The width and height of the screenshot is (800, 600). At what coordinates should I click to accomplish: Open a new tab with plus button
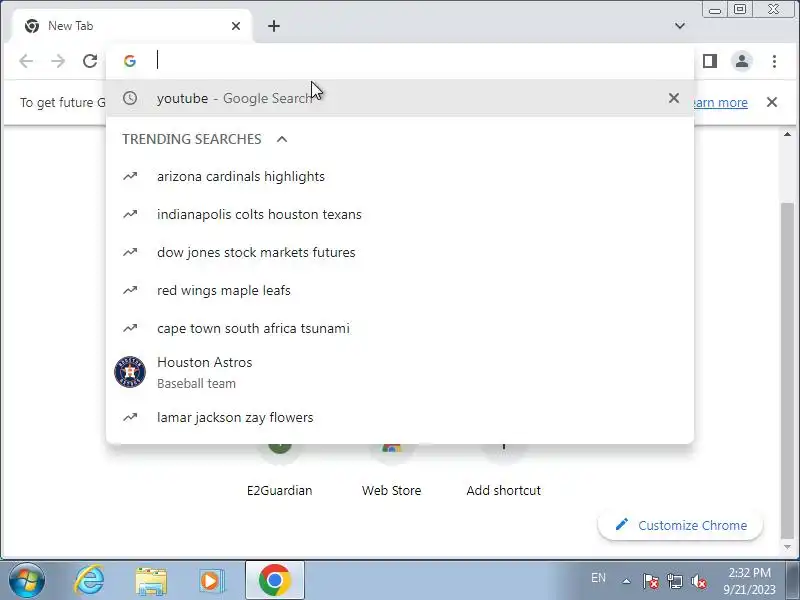[274, 26]
